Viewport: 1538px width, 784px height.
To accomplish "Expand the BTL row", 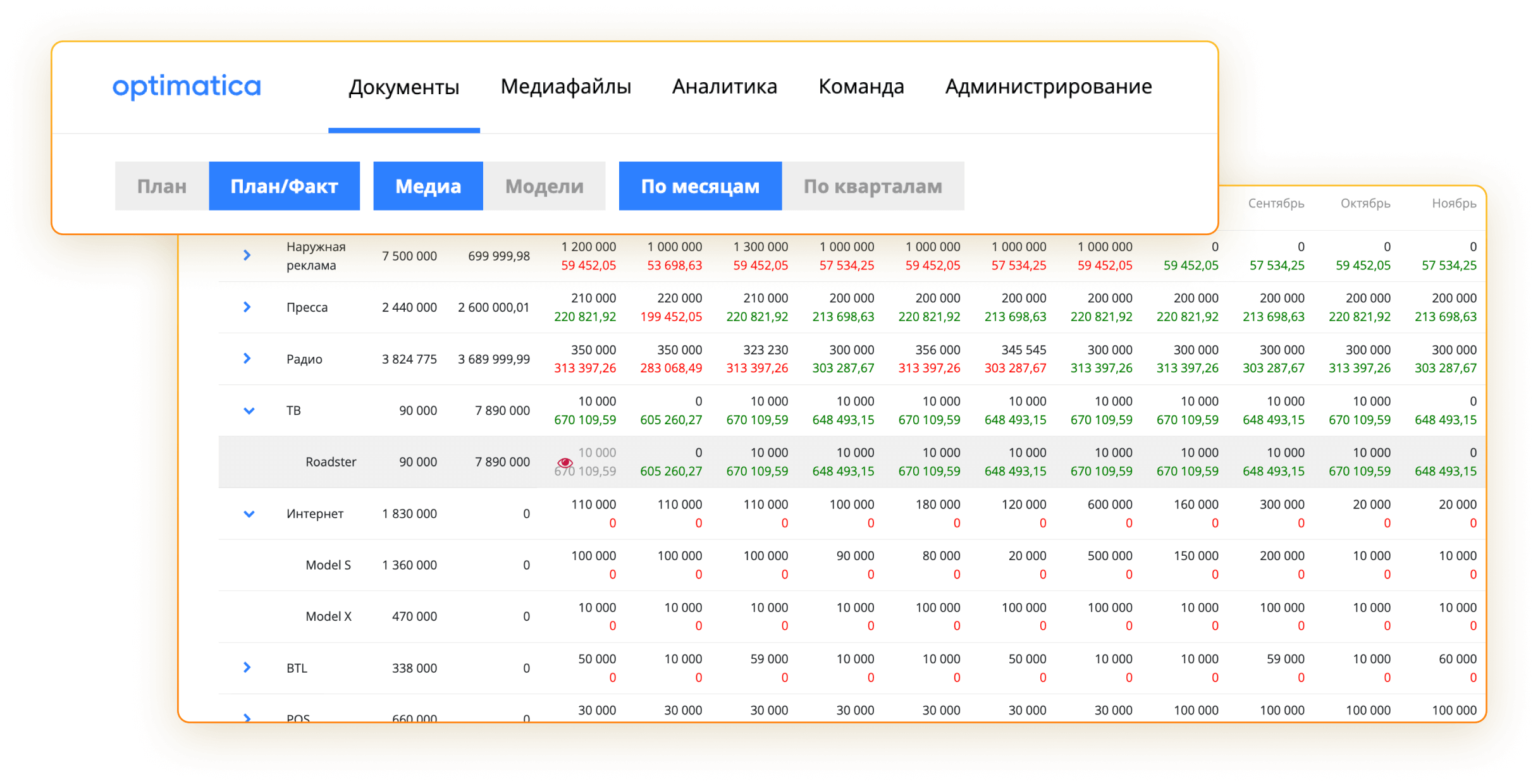I will point(247,668).
